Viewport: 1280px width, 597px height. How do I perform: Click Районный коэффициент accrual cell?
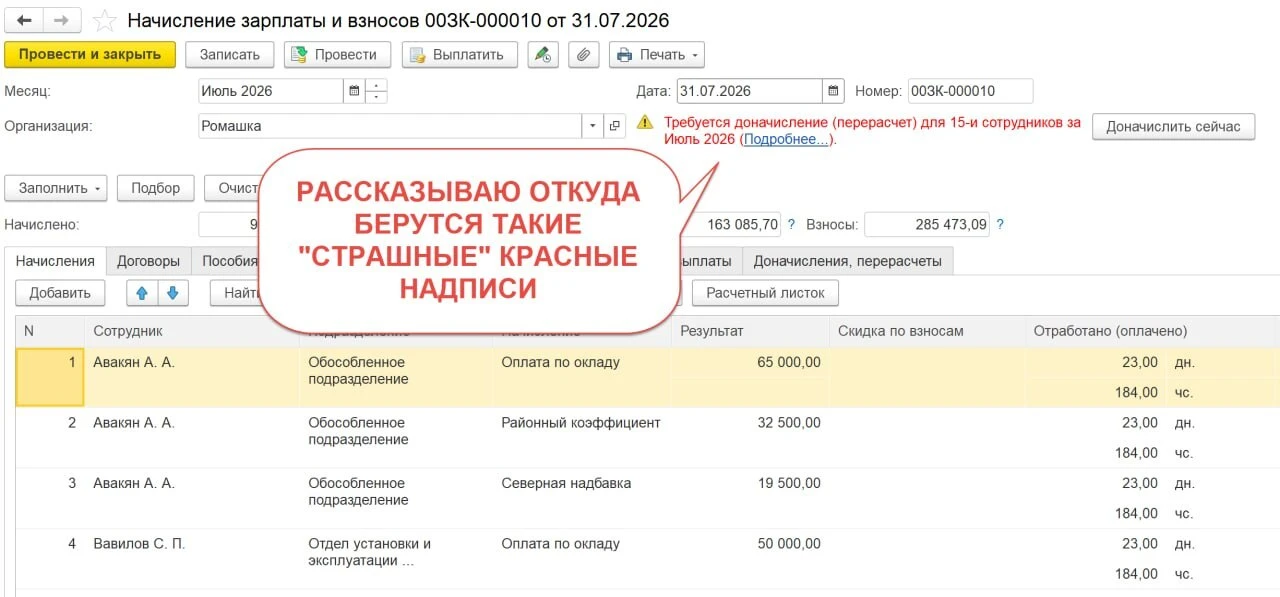pos(581,423)
